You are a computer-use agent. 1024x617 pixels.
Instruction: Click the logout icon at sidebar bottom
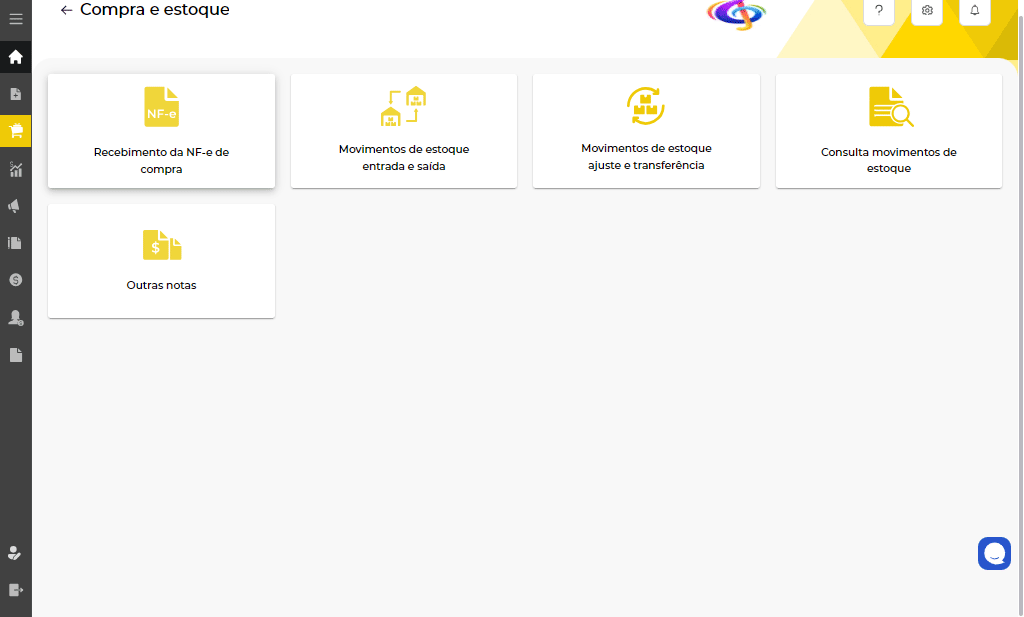coord(16,590)
